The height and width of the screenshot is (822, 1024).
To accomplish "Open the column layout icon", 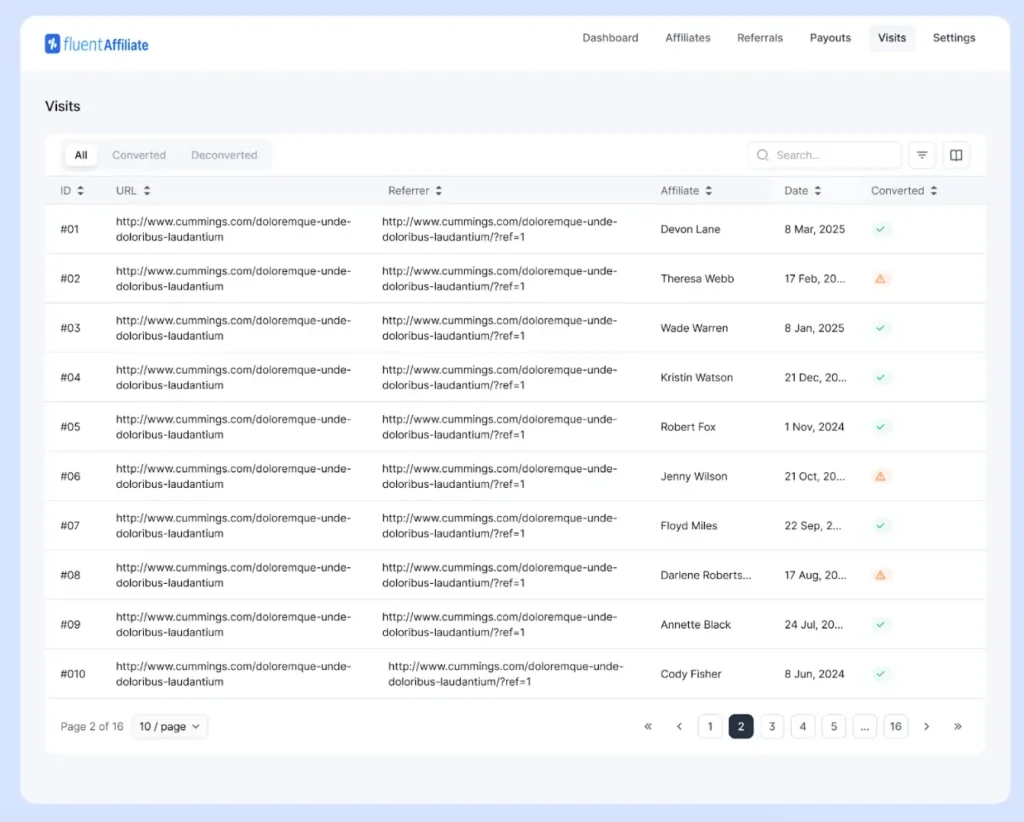I will click(x=955, y=155).
